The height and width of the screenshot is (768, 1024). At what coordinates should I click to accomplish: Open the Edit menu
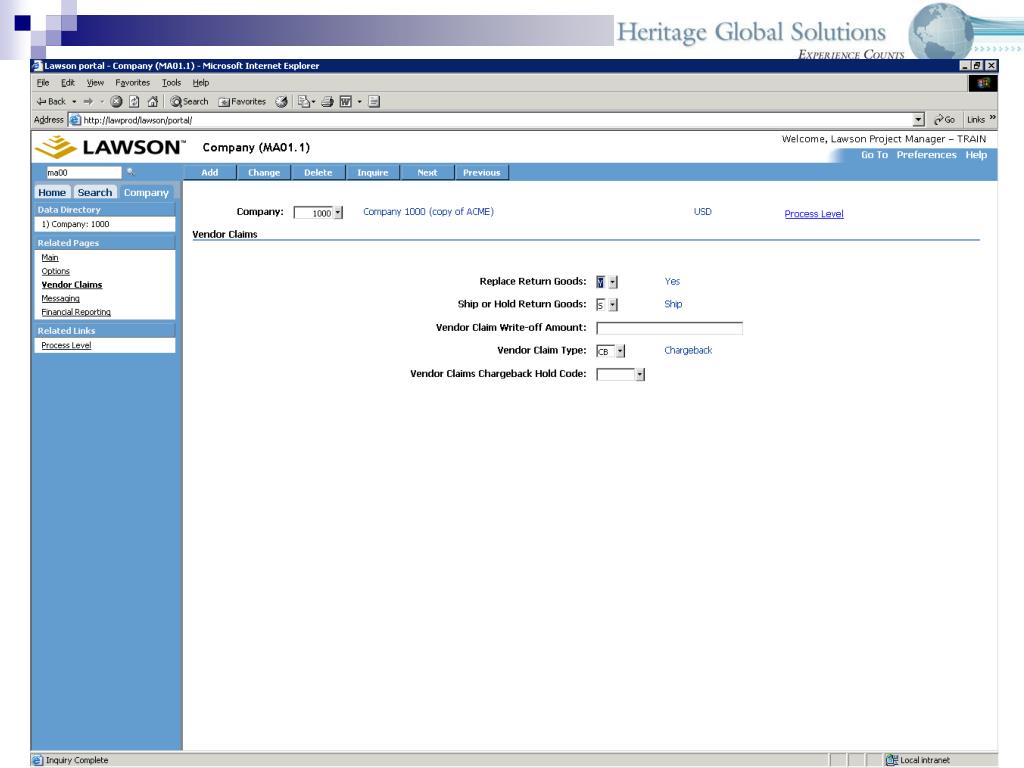pos(68,83)
